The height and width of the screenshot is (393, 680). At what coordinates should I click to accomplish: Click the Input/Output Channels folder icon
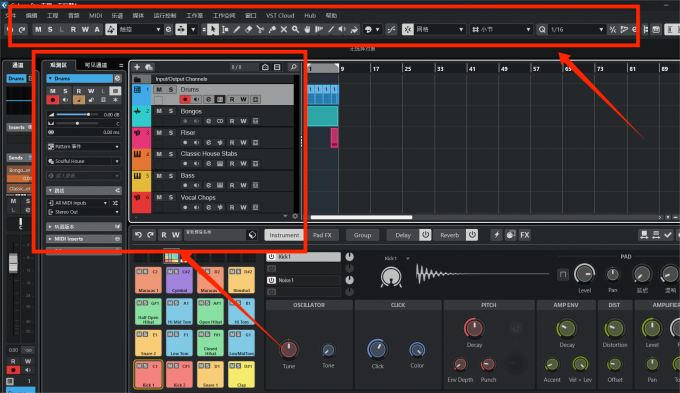137,79
